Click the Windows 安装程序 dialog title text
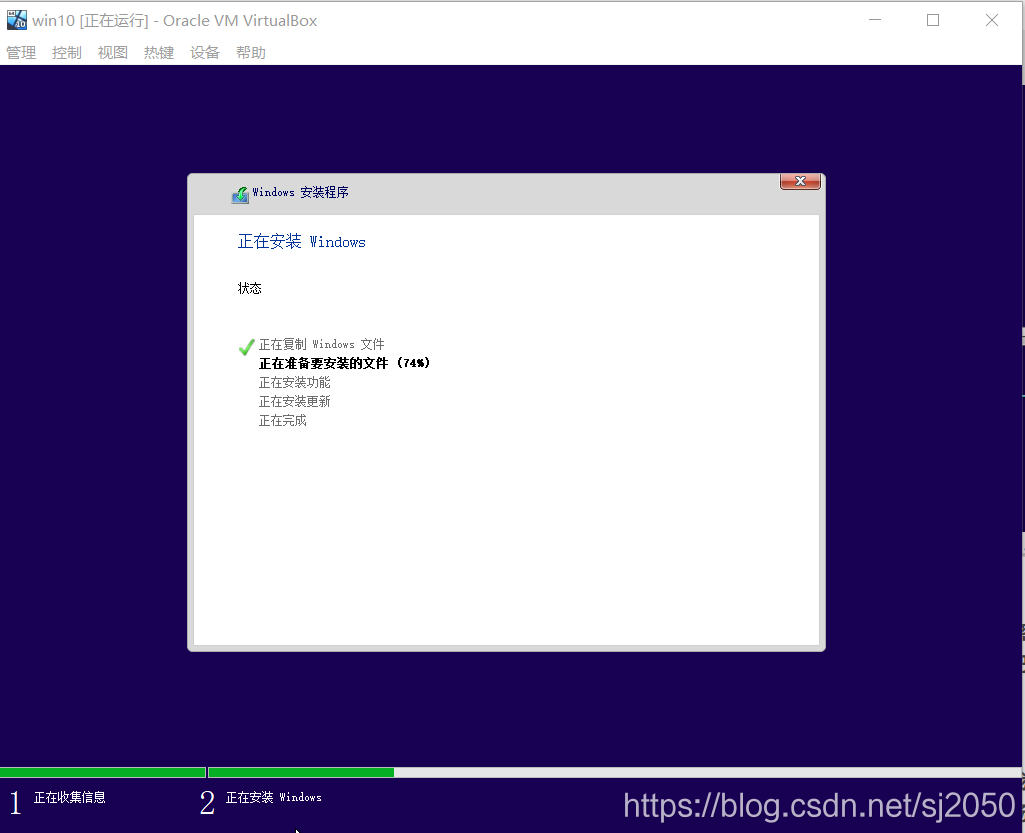This screenshot has height=833, width=1025. pos(301,192)
